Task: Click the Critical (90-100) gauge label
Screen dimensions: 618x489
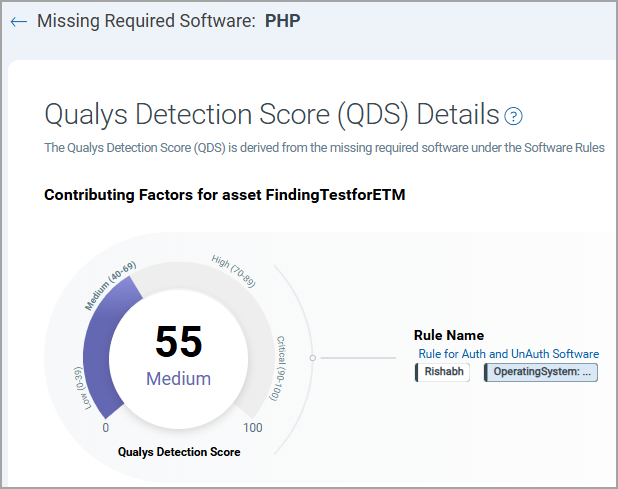Action: coord(278,368)
